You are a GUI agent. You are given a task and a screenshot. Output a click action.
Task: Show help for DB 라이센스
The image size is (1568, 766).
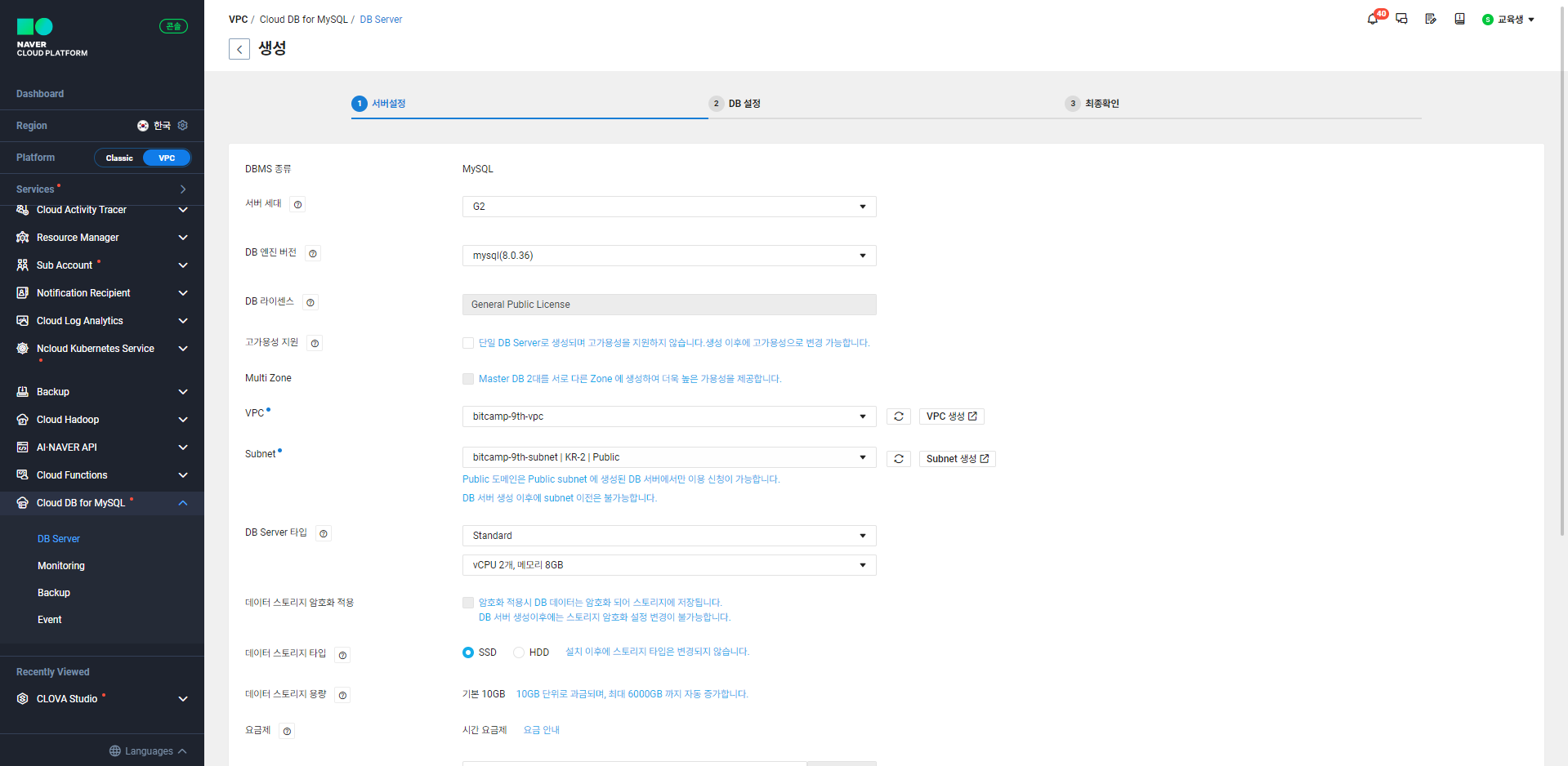(x=310, y=303)
